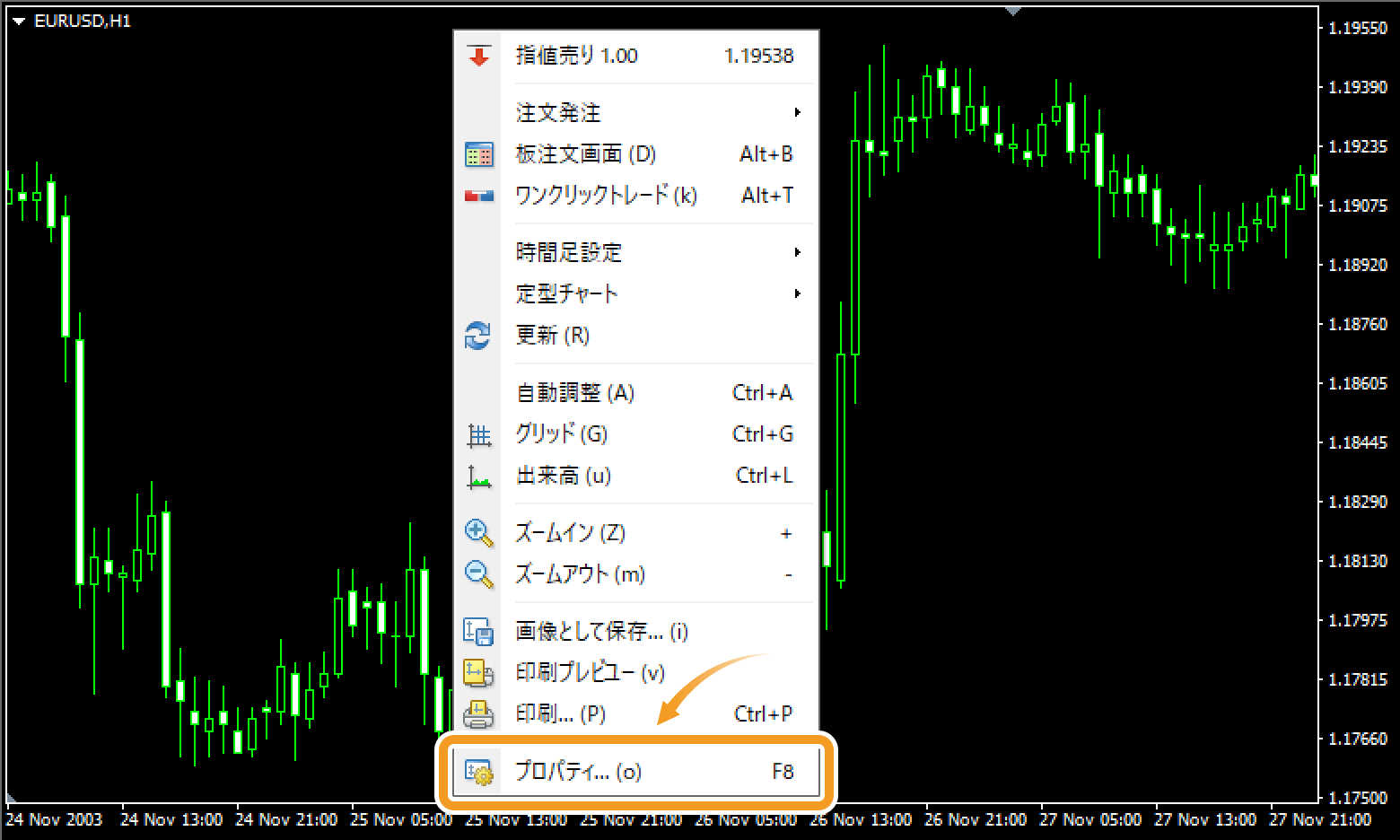Viewport: 1400px width, 840px height.
Task: Click the 1.19538 price in menu
Action: (759, 56)
